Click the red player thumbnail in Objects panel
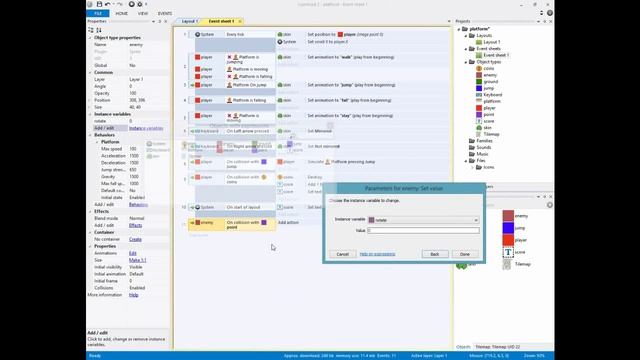640x360 pixels. (x=508, y=240)
